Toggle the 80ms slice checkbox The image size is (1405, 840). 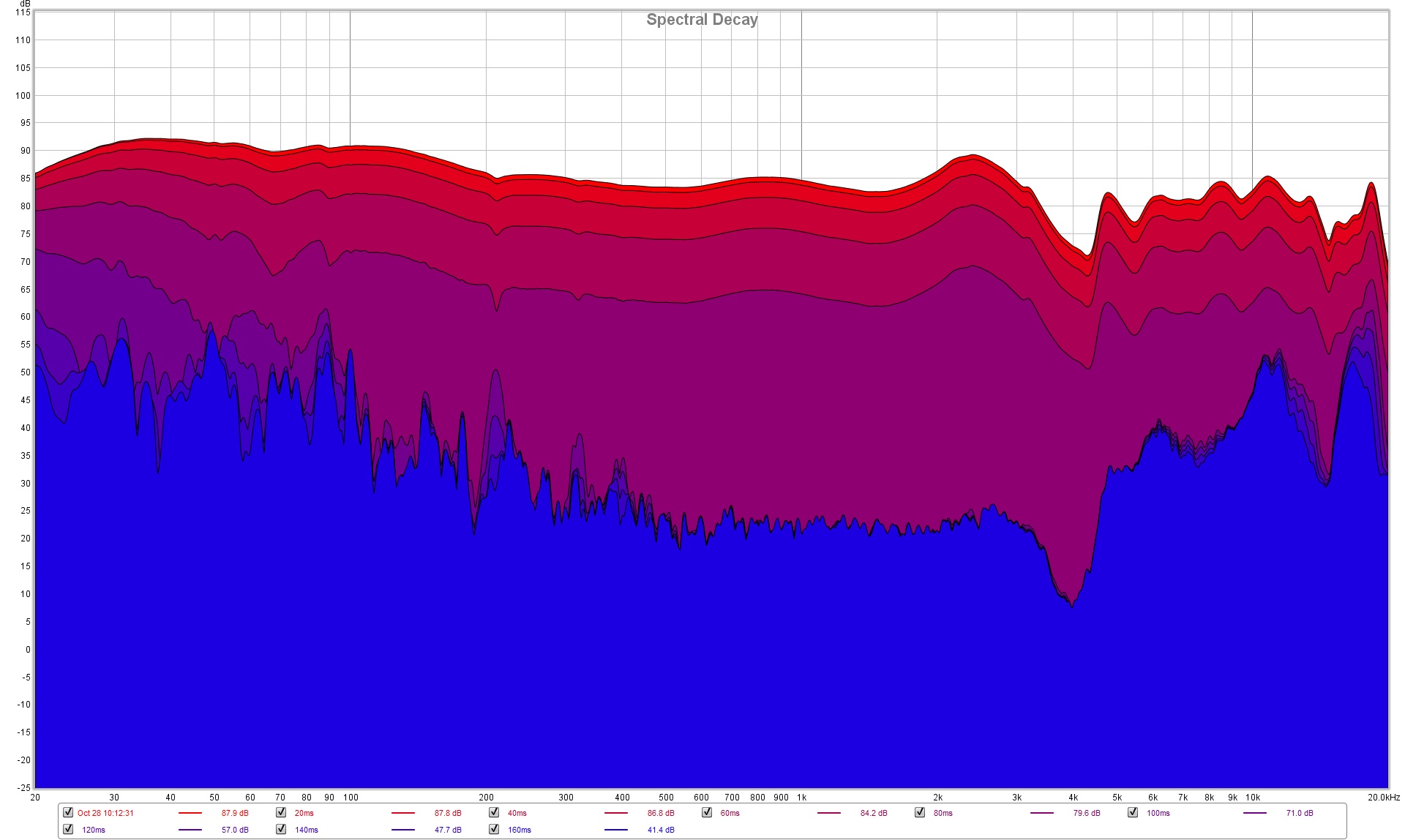920,812
